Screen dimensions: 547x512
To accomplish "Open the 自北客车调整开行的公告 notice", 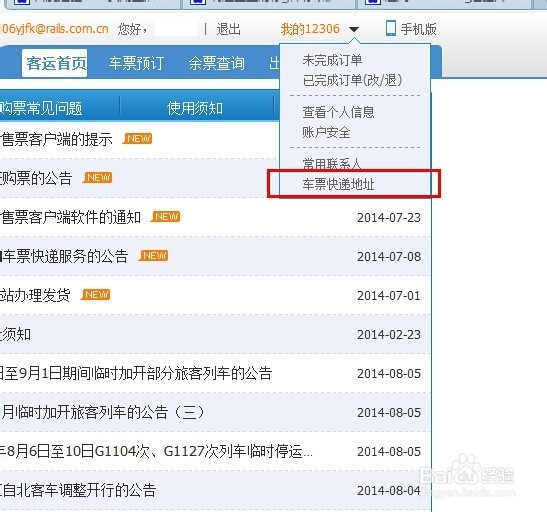I will pos(78,491).
